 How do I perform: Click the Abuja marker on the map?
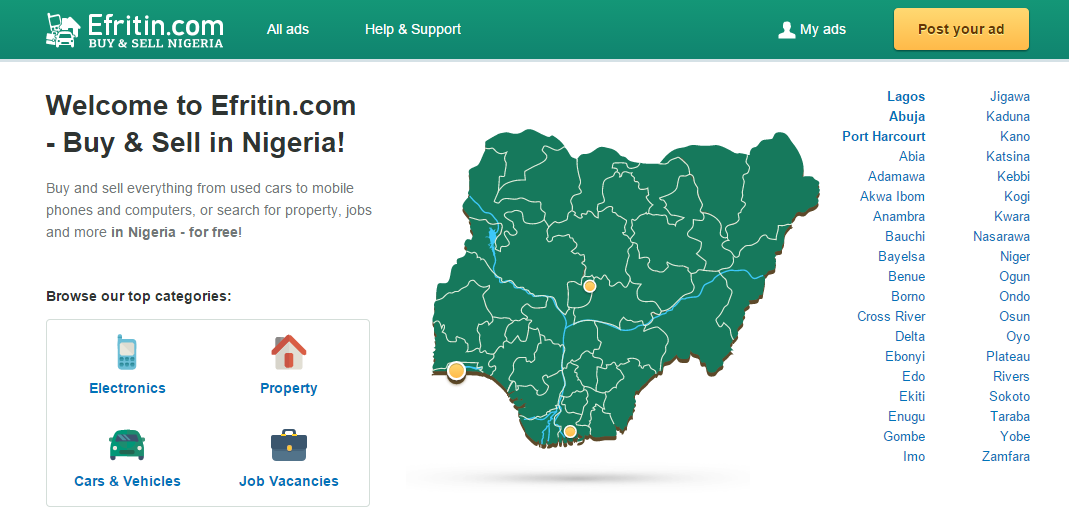(x=590, y=286)
